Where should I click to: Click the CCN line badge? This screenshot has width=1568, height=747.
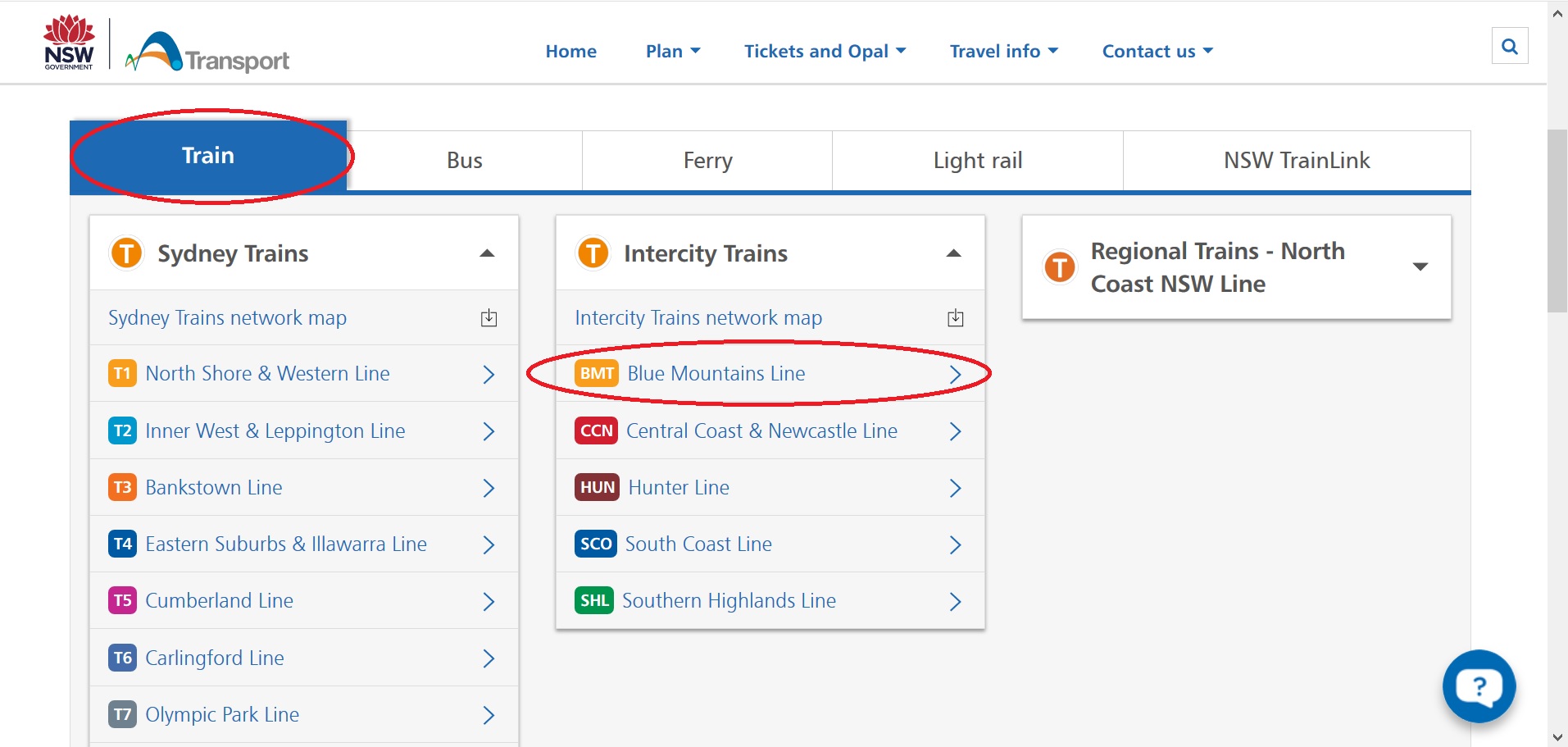596,430
